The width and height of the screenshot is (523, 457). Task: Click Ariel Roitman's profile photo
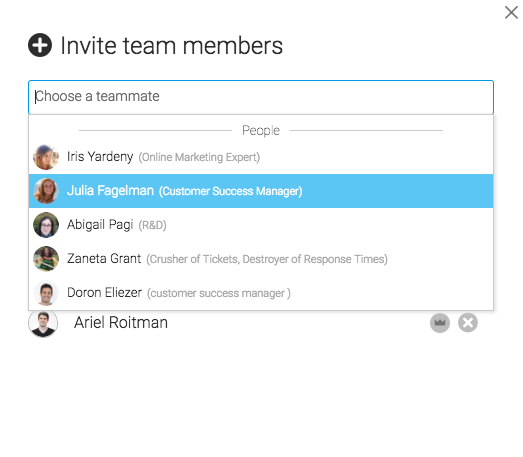pos(43,323)
